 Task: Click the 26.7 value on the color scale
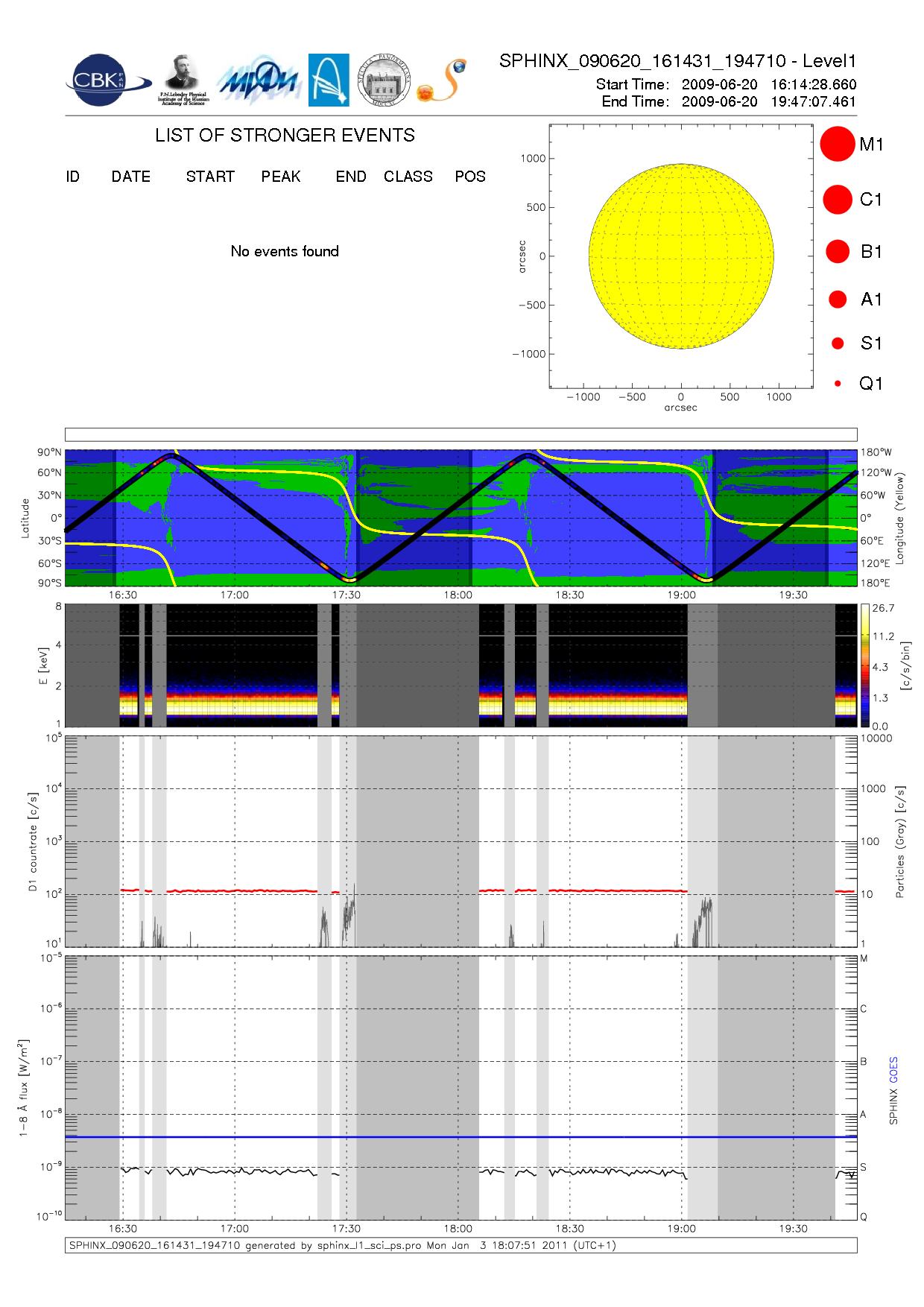coord(883,608)
